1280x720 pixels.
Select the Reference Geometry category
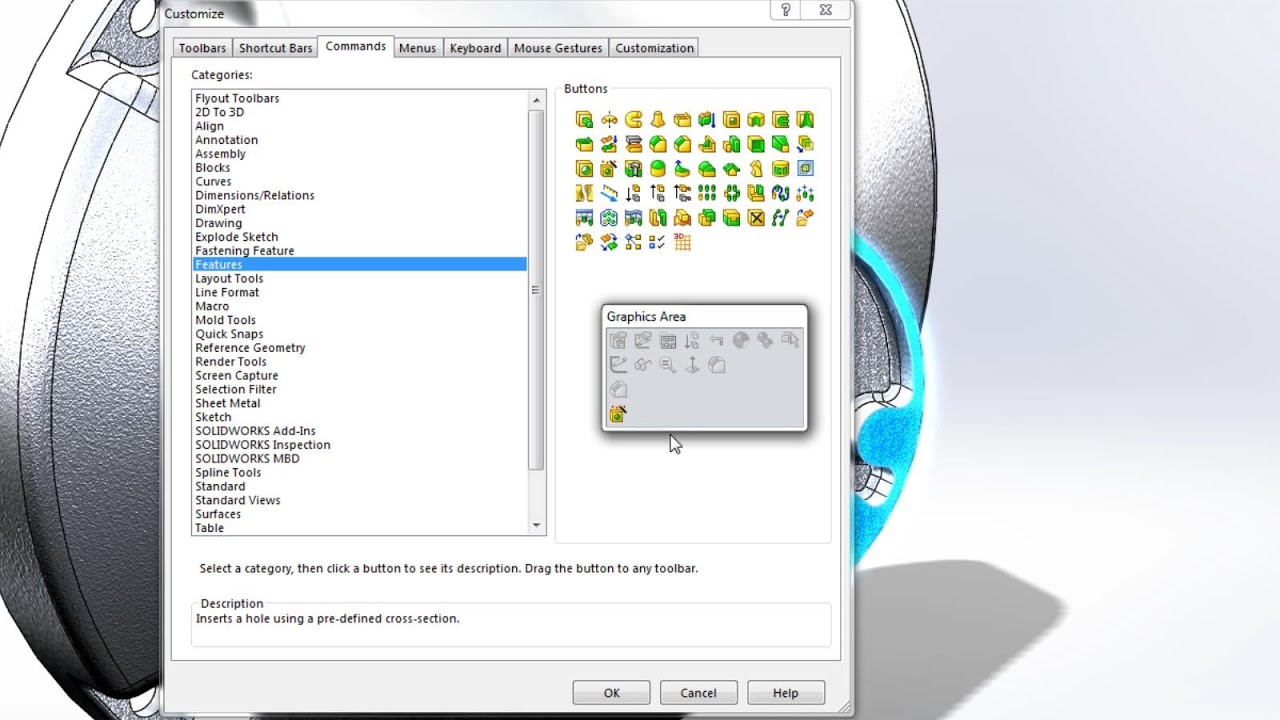[250, 348]
